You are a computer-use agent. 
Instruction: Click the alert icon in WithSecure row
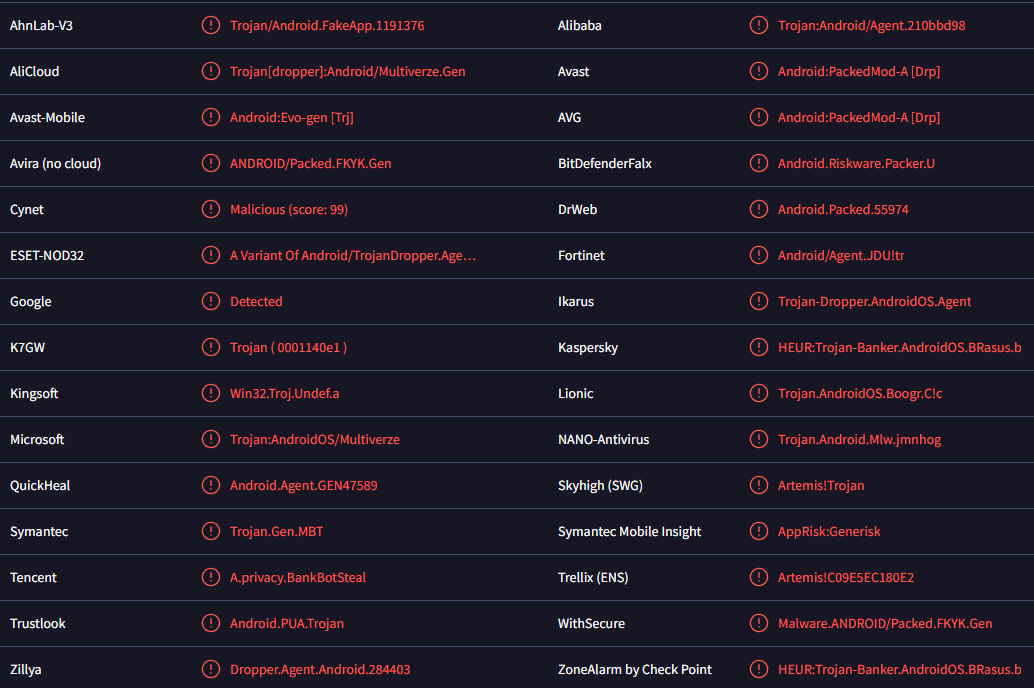[x=759, y=624]
